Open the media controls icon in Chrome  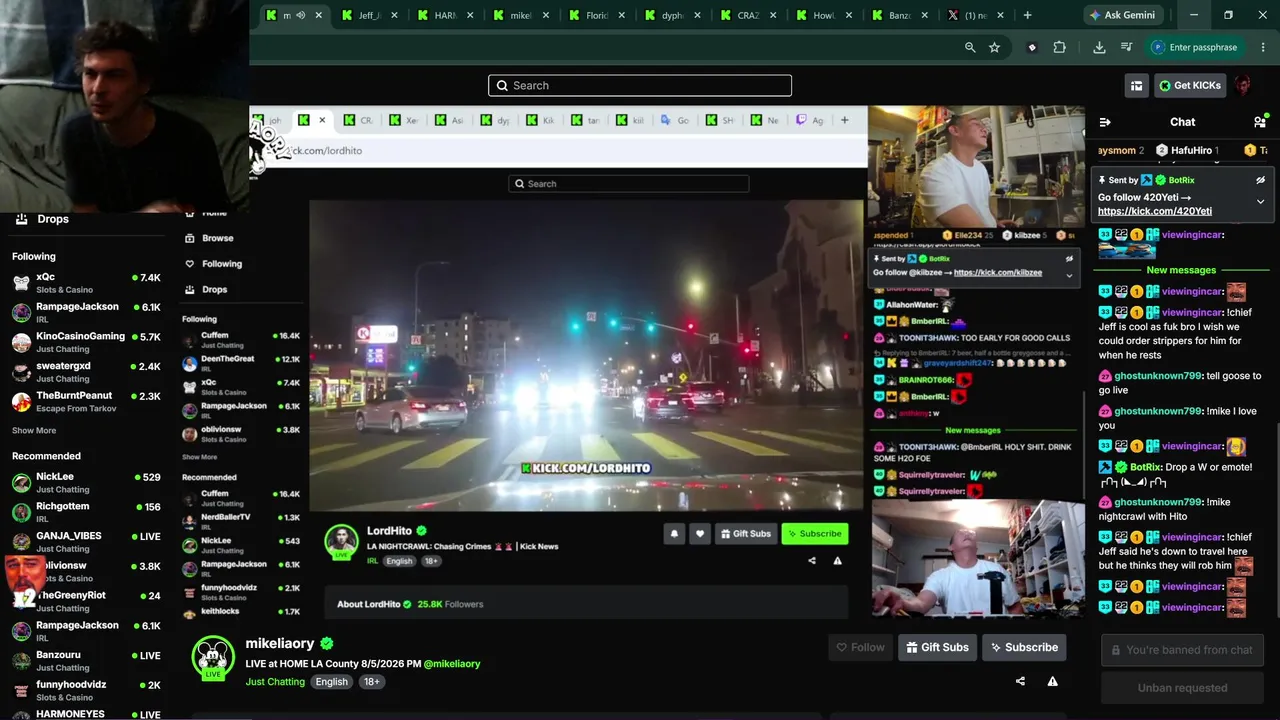coord(1127,47)
